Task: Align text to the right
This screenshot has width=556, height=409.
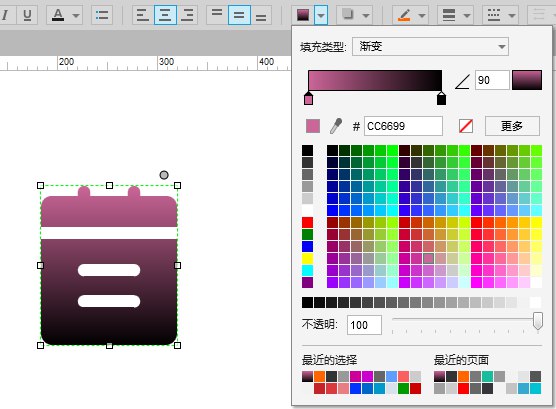Action: 187,15
